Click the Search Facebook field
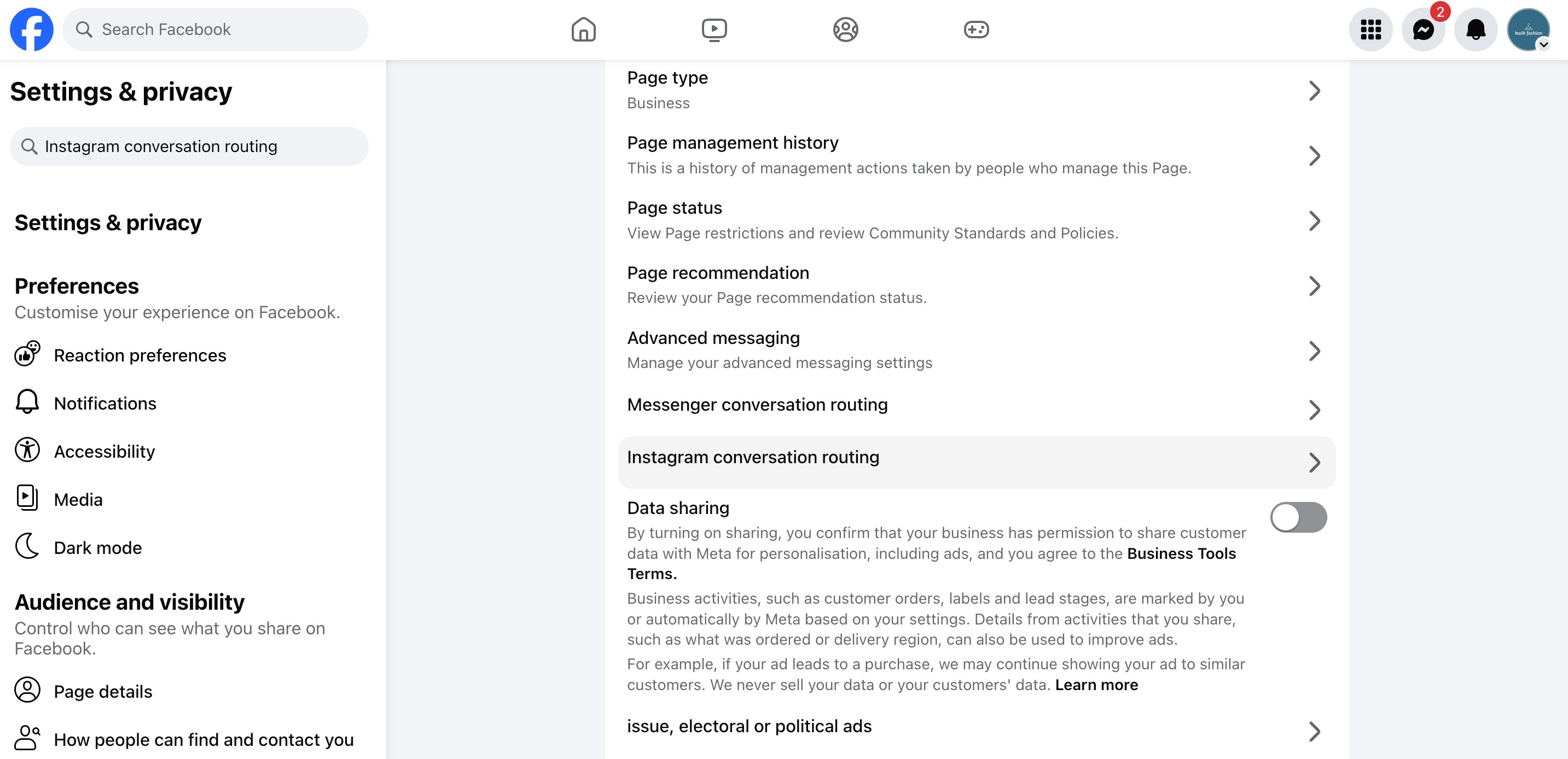The height and width of the screenshot is (759, 1568). pos(216,29)
